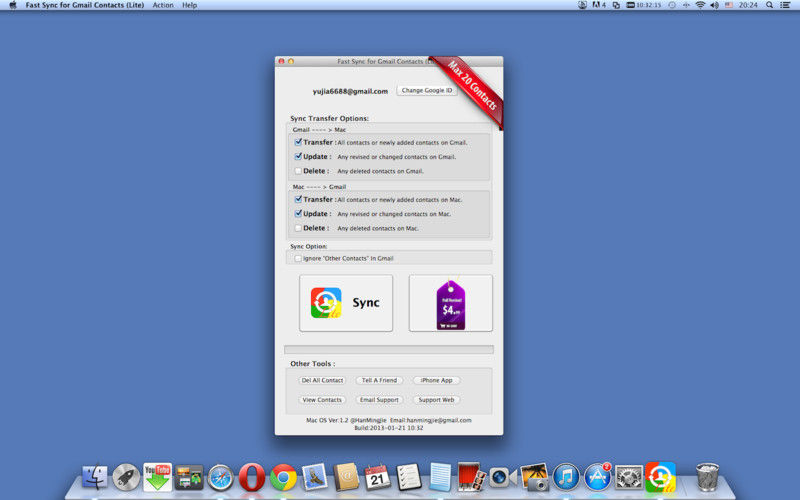Open iPhoto from the dock
Screen dimensions: 800x500
coord(534,478)
